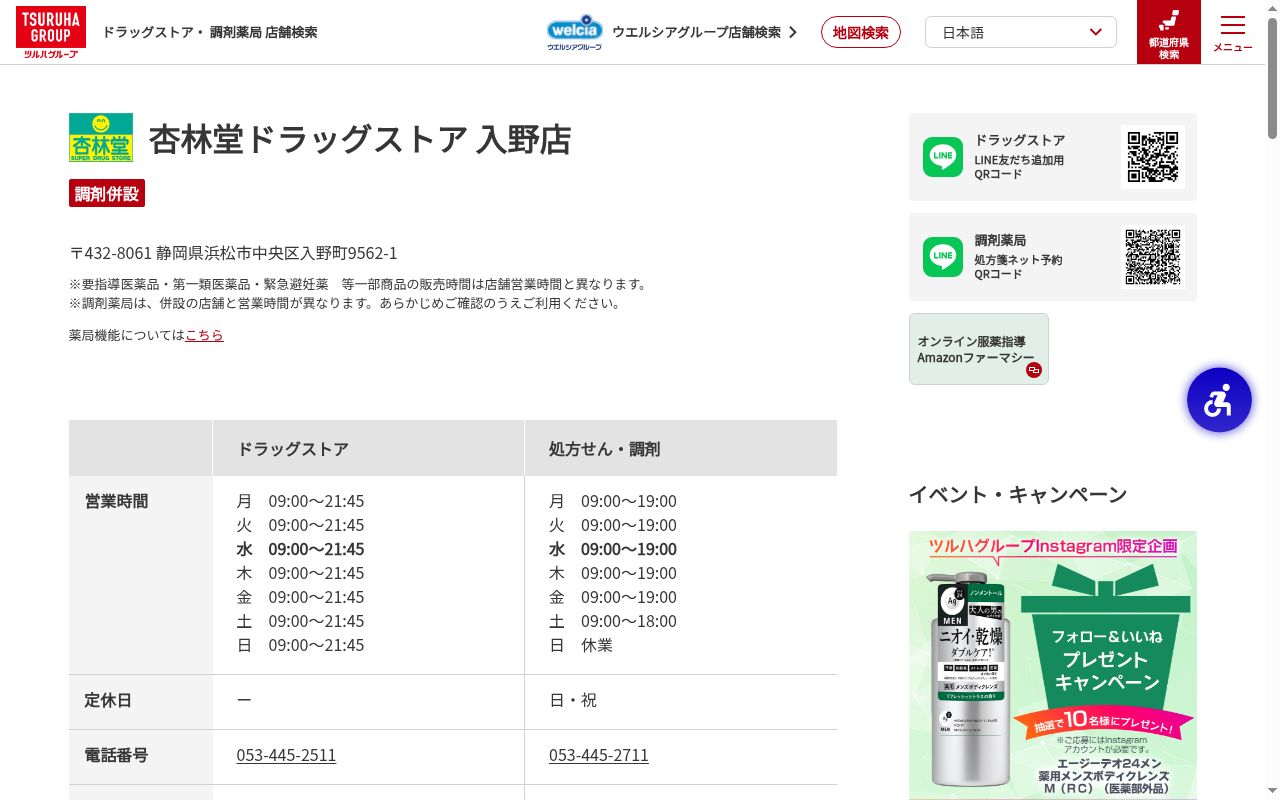The height and width of the screenshot is (800, 1280).
Task: Click Saturday pharmacy hours 09:00〜18:00
Action: [629, 621]
